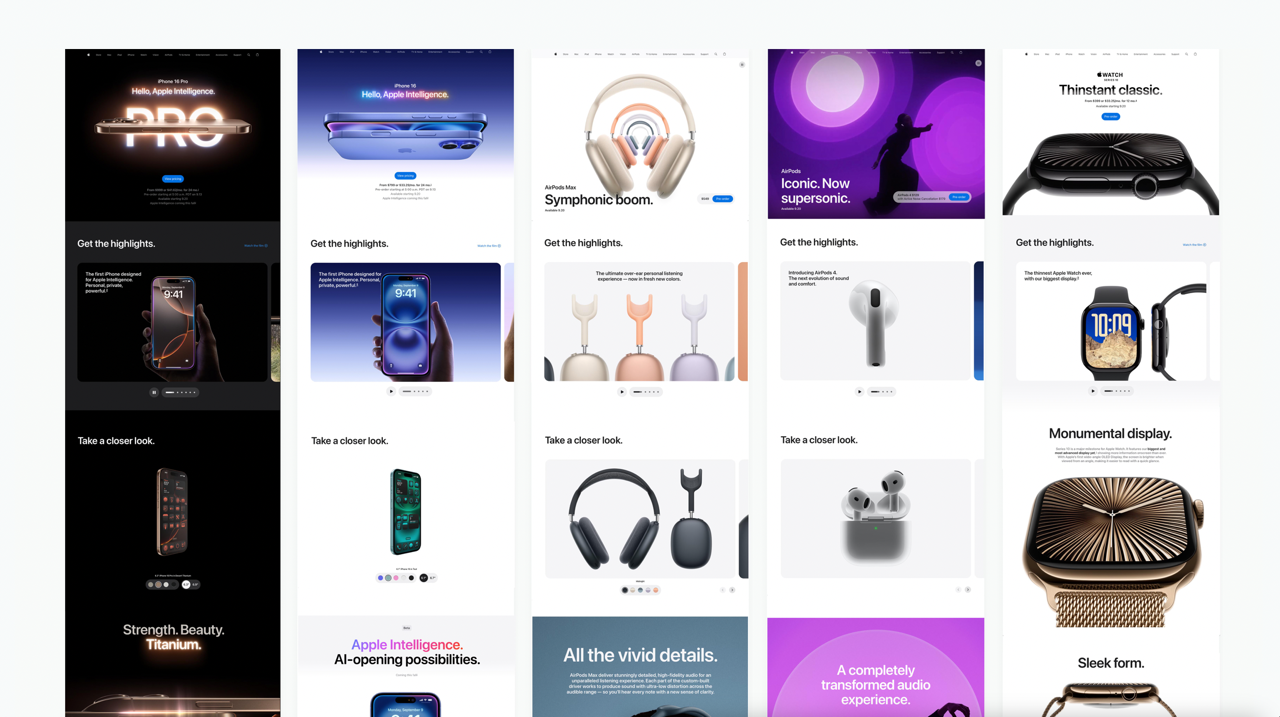
Task: Click next arrow in AirPods Max closer look
Action: tap(732, 590)
